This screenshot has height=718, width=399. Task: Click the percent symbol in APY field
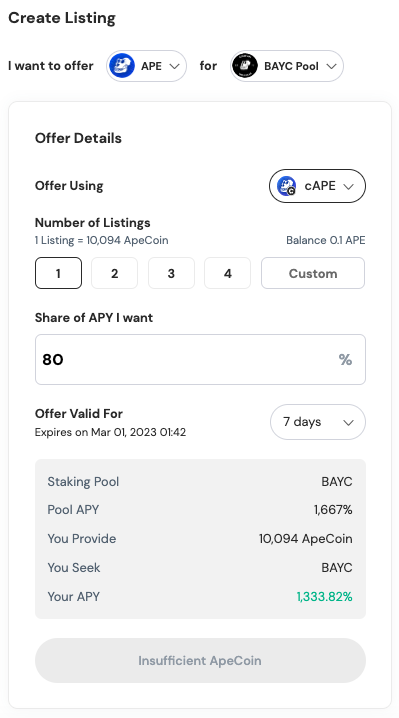point(345,360)
